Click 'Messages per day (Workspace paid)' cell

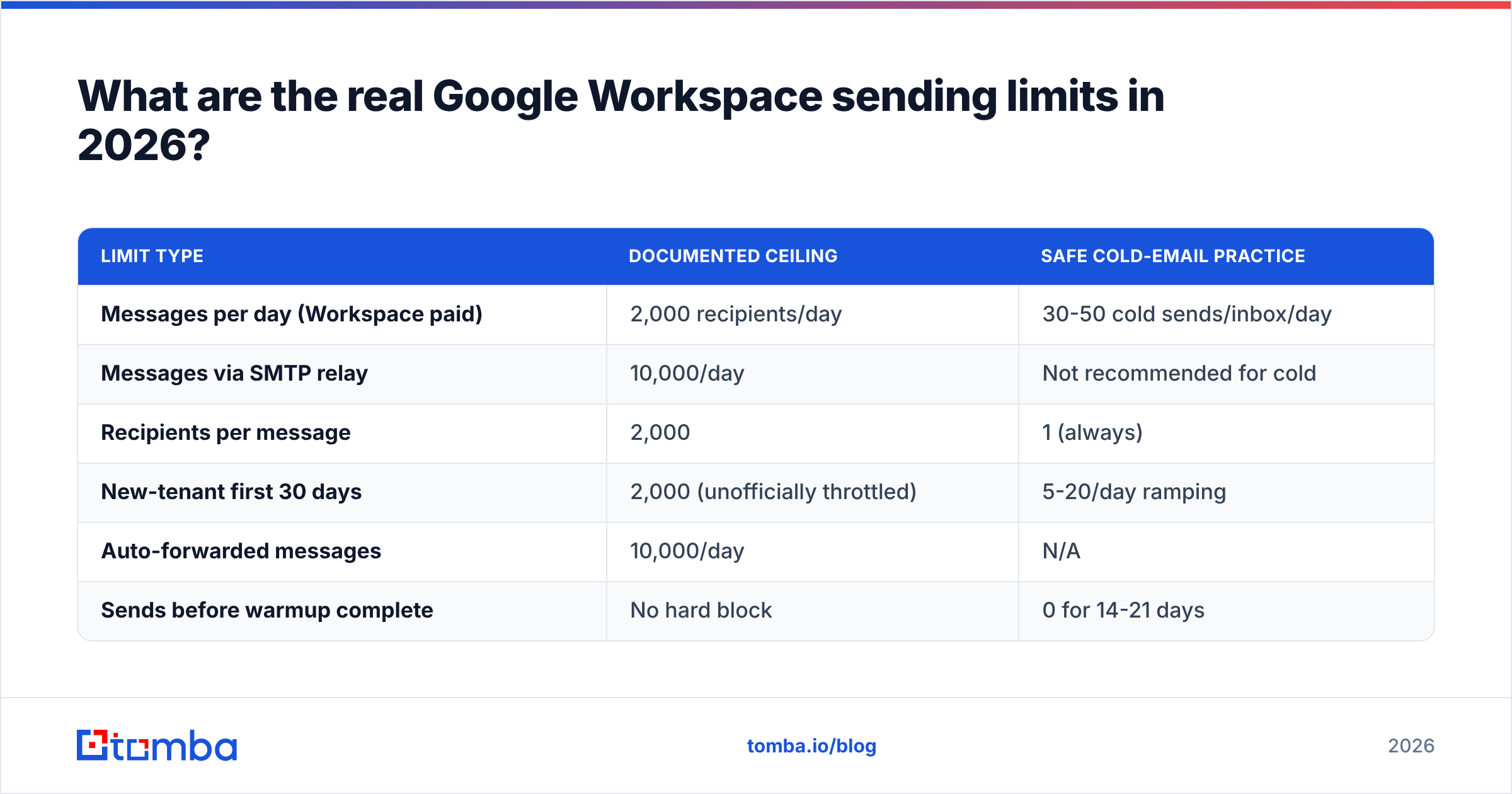point(342,314)
